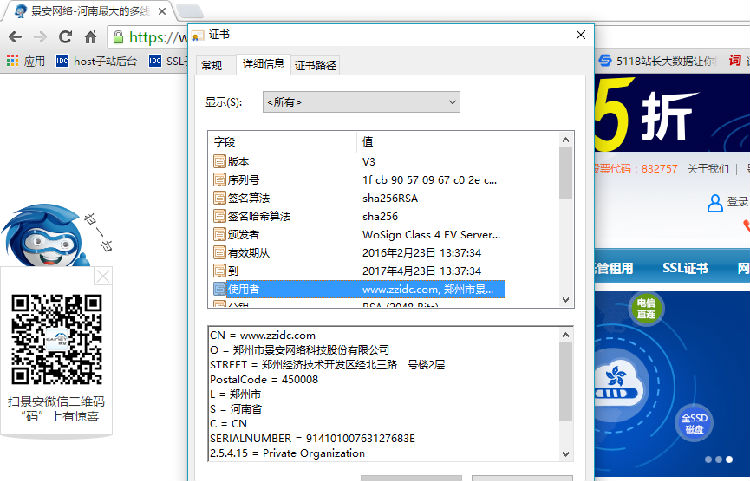Close the QR code popup with X

pyautogui.click(x=103, y=277)
